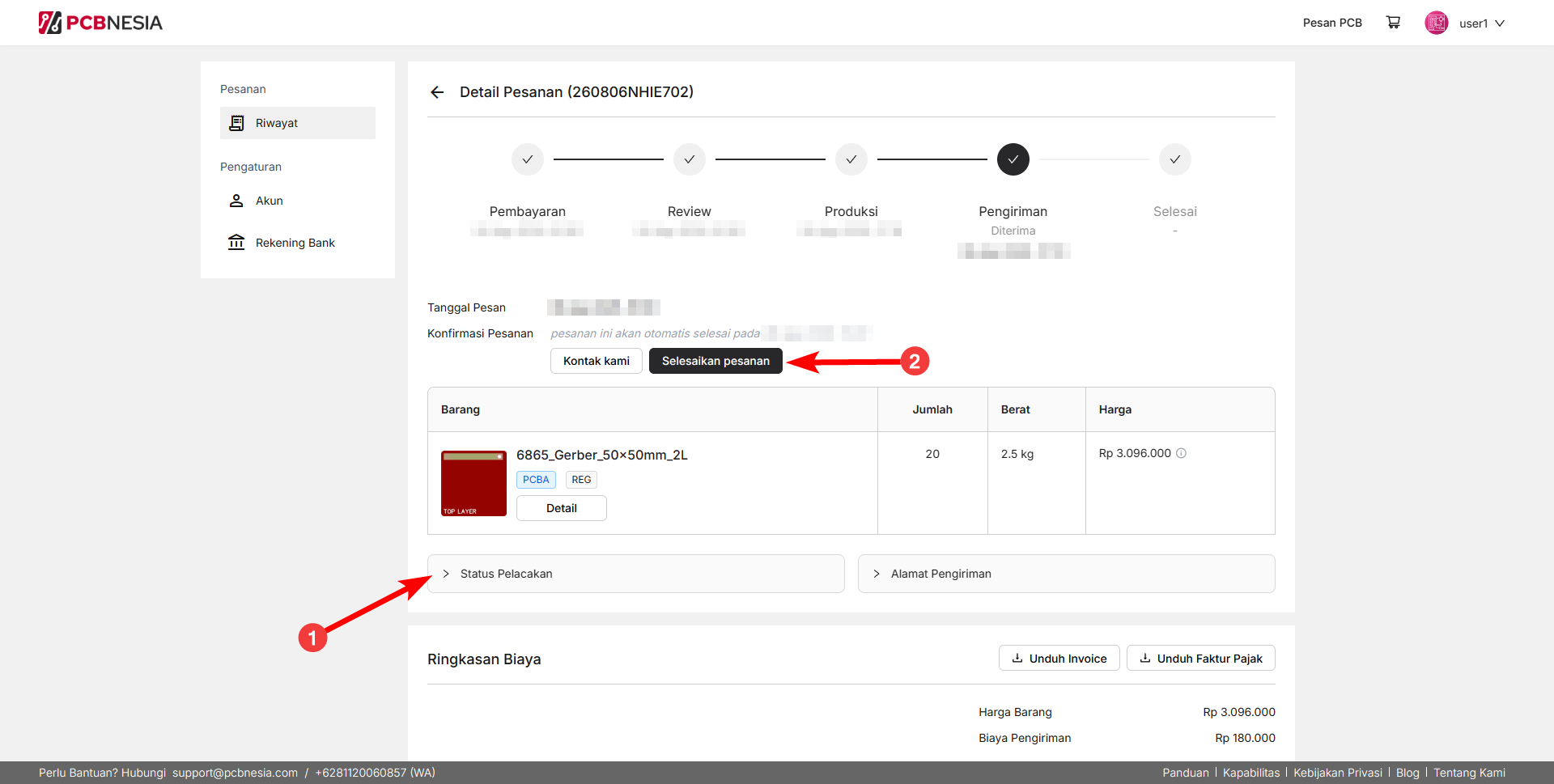1554x784 pixels.
Task: Open the user1 account dropdown arrow
Action: point(1500,23)
